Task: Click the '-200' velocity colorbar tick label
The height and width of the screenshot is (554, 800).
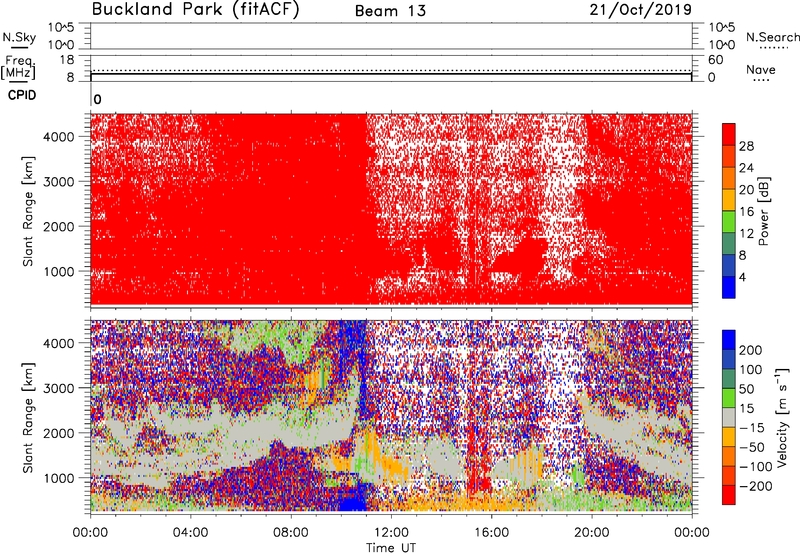Action: click(756, 486)
